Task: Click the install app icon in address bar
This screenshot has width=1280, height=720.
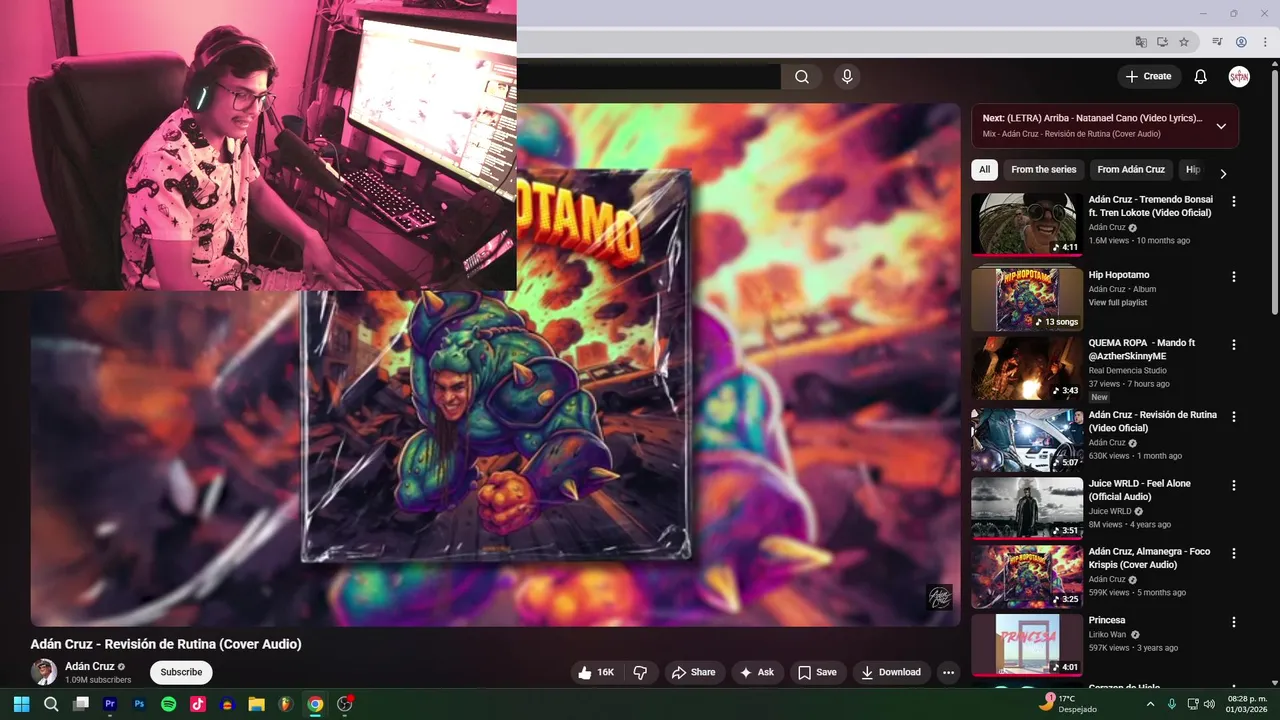Action: [x=1162, y=42]
